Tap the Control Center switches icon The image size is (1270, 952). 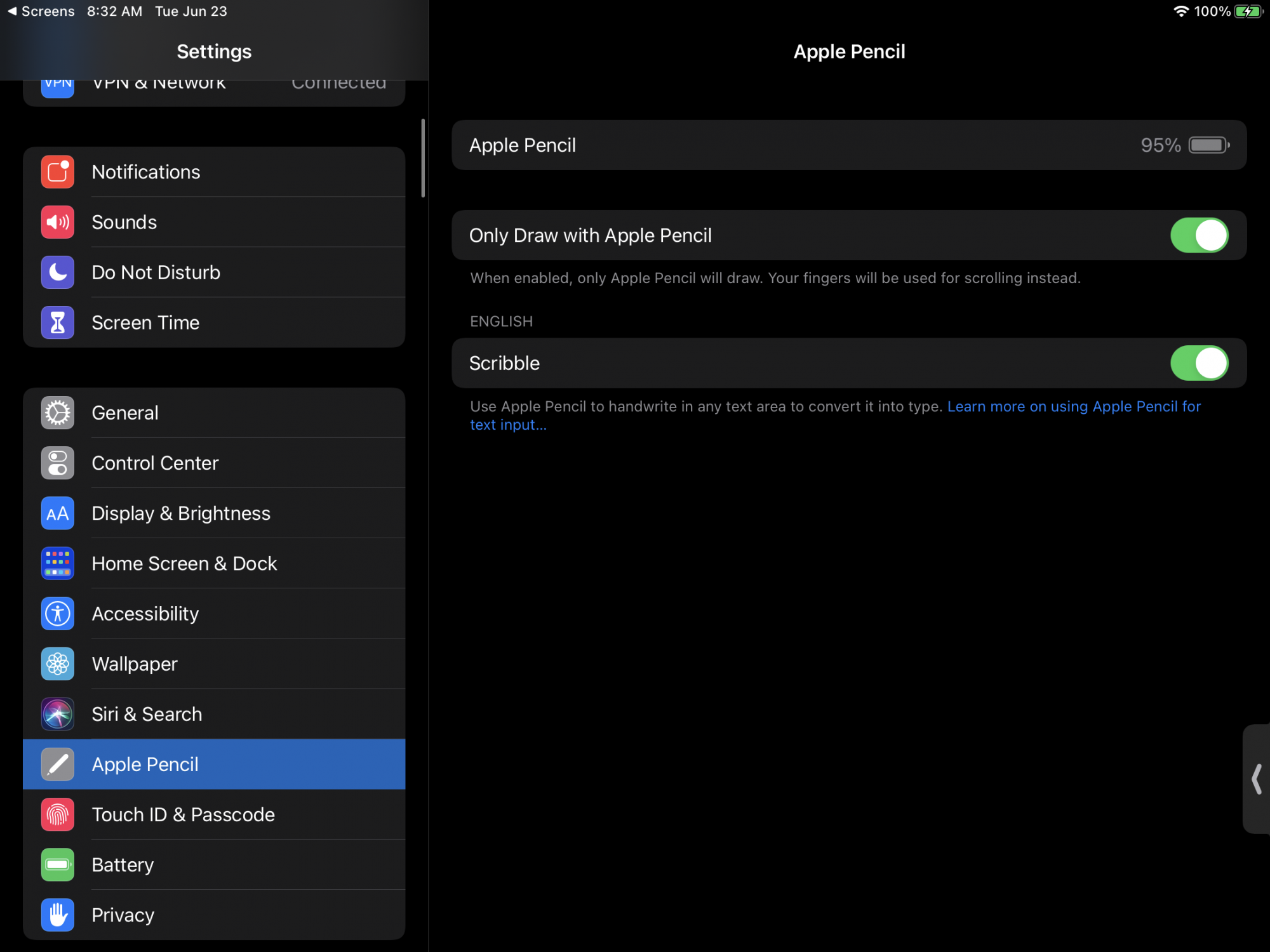(57, 463)
